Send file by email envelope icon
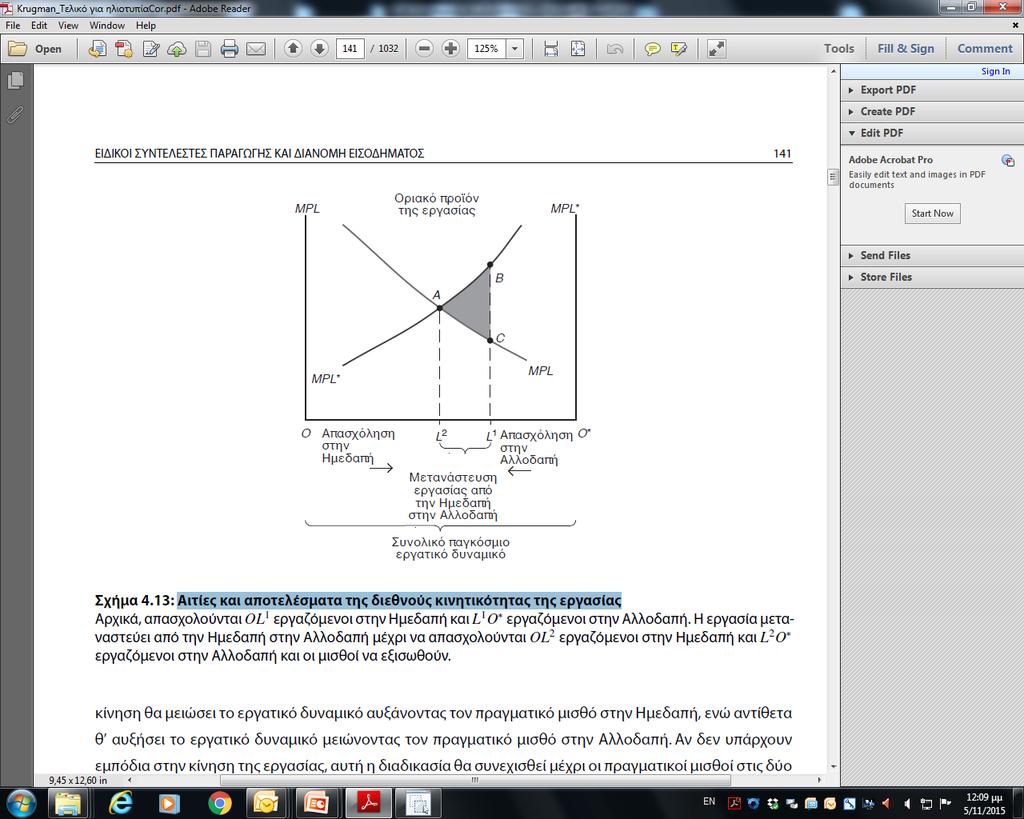 (x=256, y=49)
